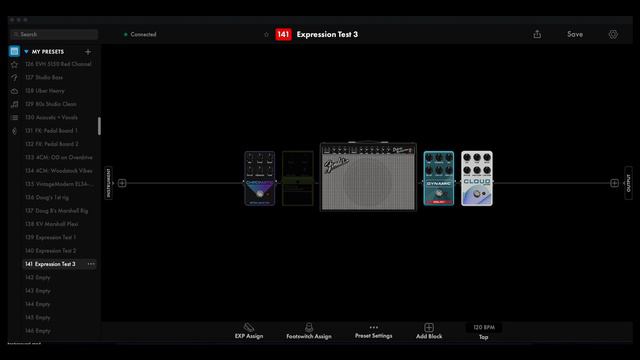Click the OUTPUT label

(x=628, y=183)
